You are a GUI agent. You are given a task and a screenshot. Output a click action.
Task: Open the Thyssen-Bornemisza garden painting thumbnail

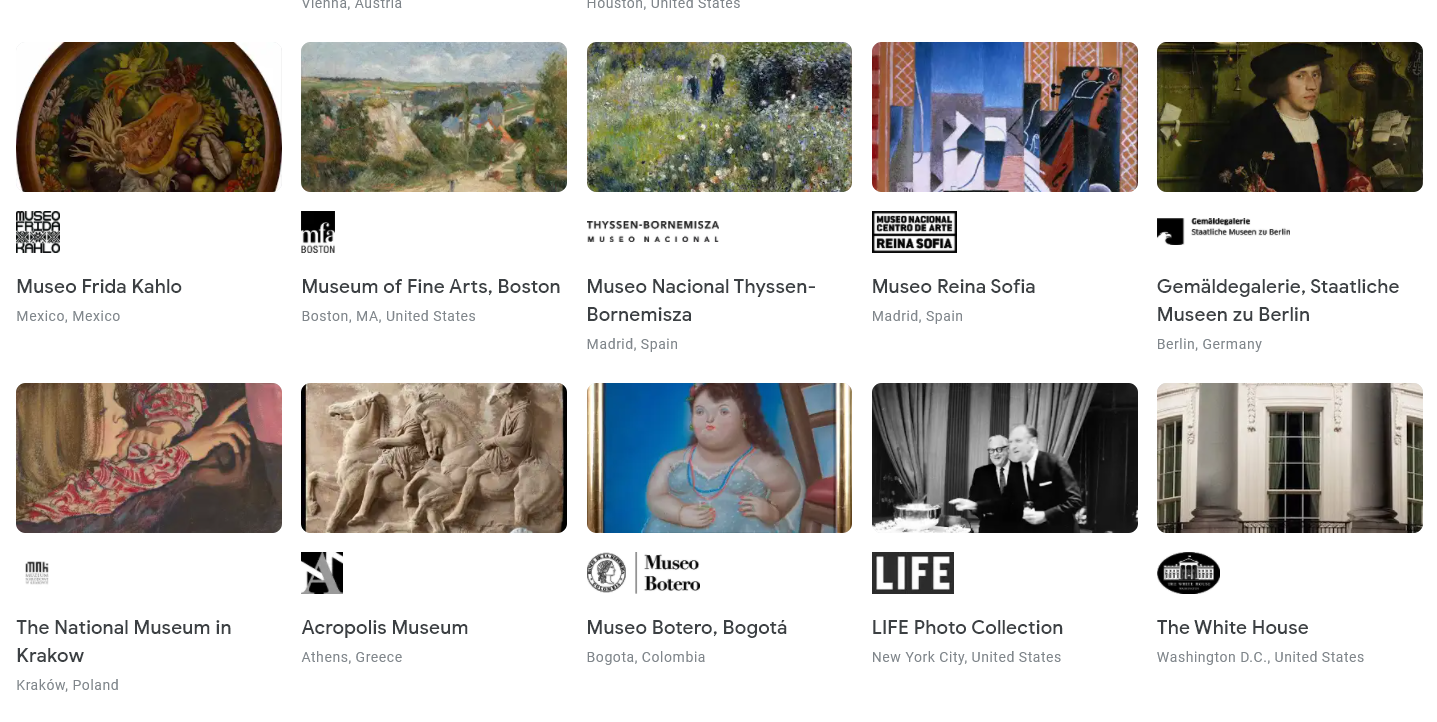pyautogui.click(x=719, y=117)
